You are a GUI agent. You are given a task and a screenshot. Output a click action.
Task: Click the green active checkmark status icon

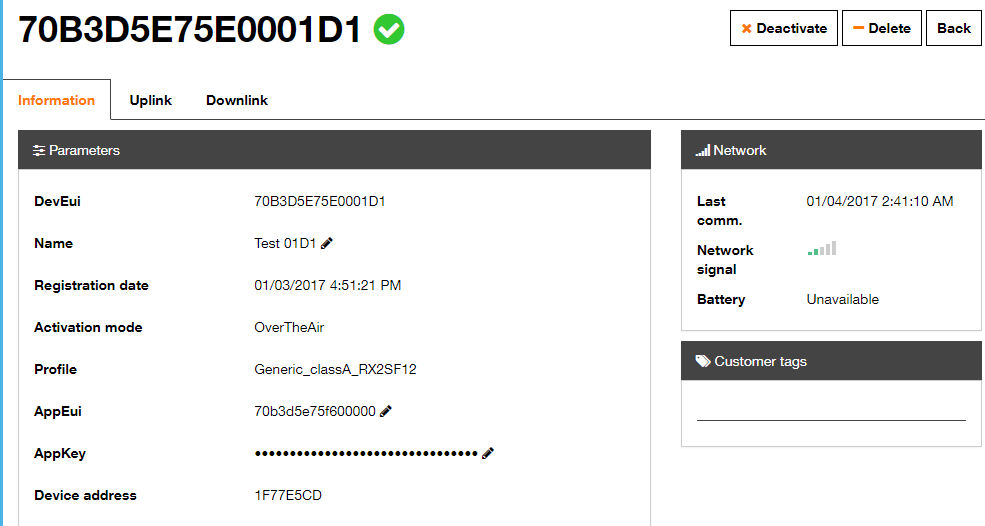coord(389,30)
